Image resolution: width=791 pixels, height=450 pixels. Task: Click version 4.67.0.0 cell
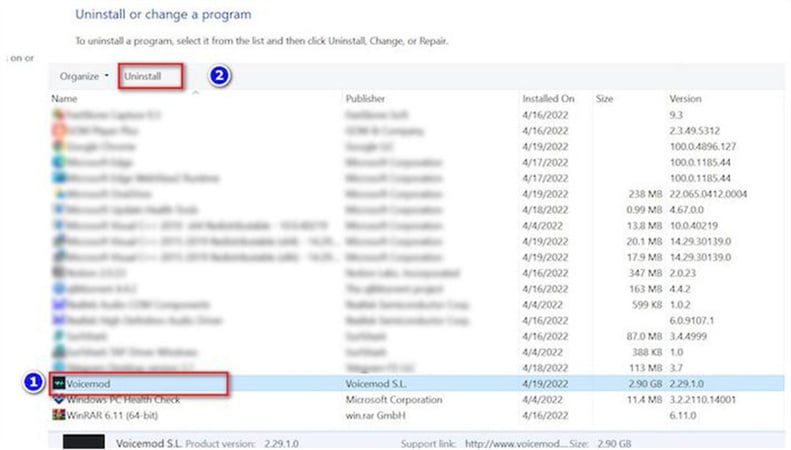[x=686, y=209]
